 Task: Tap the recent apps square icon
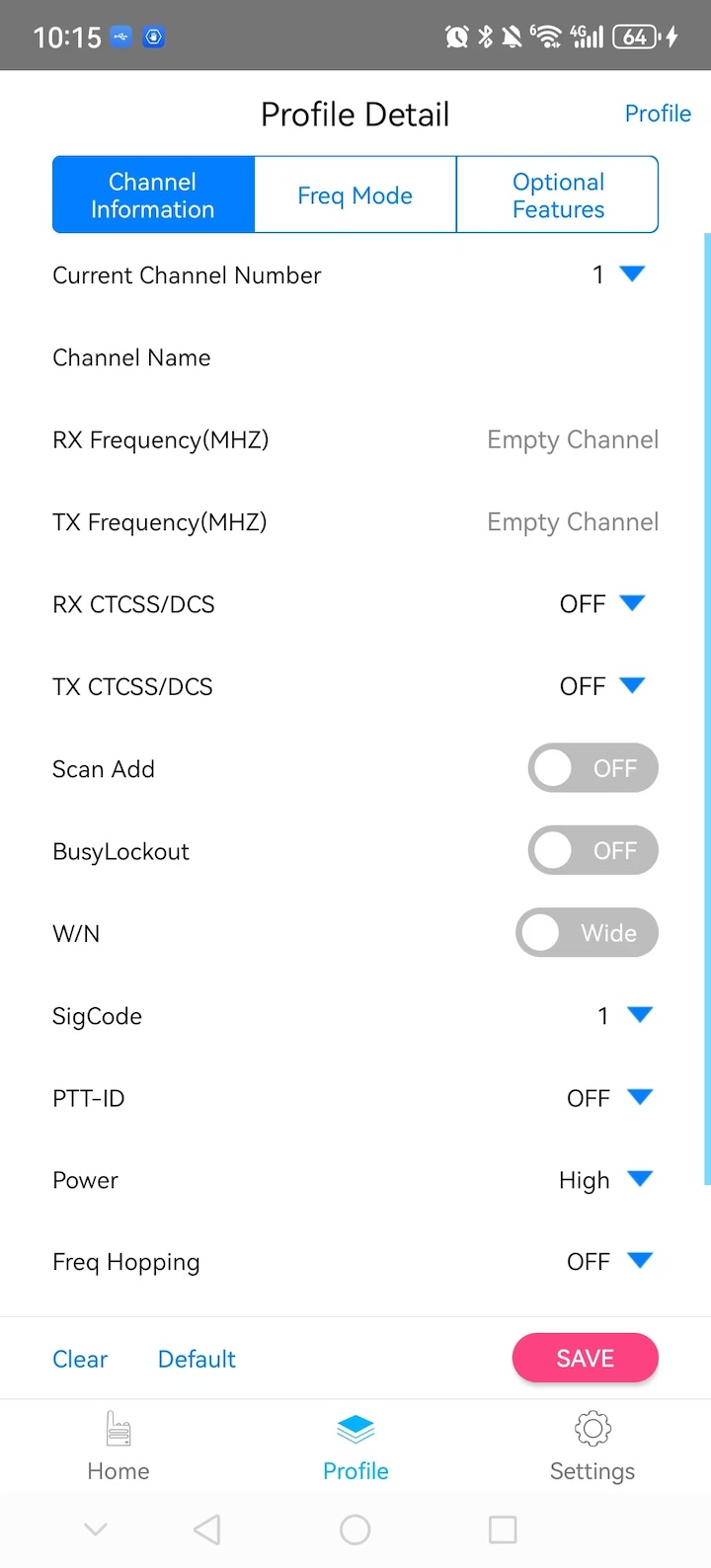pyautogui.click(x=503, y=1529)
